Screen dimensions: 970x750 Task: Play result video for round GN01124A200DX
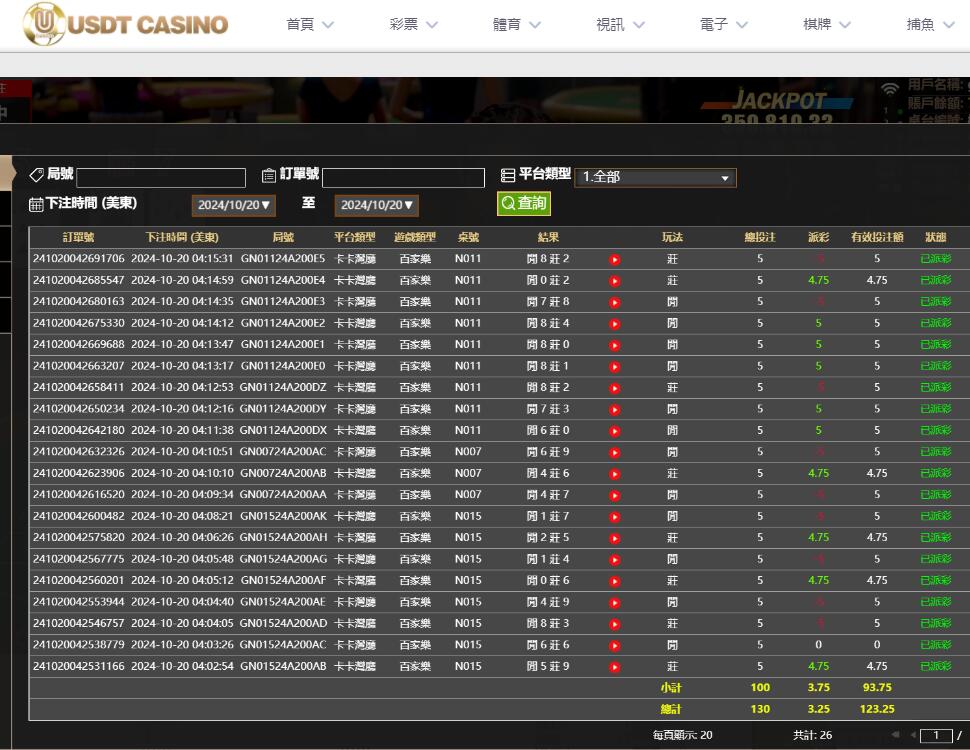614,431
